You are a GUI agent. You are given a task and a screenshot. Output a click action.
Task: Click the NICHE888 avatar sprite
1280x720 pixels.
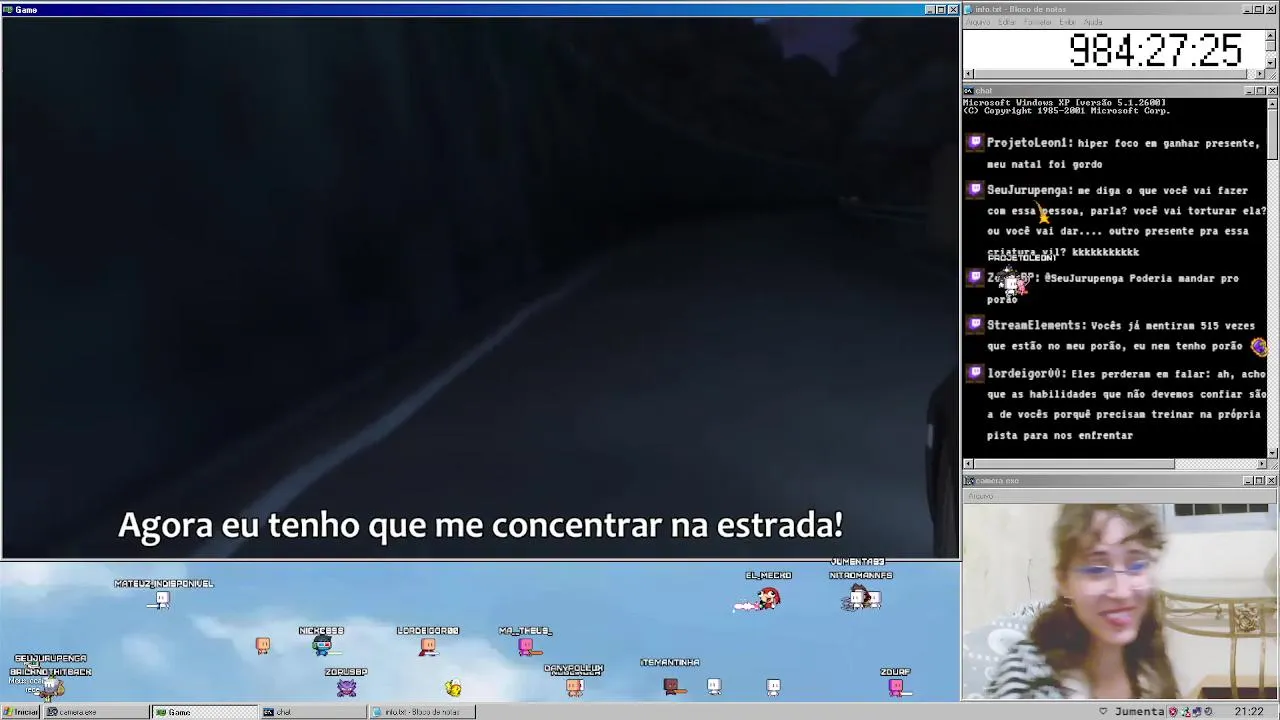pos(321,646)
